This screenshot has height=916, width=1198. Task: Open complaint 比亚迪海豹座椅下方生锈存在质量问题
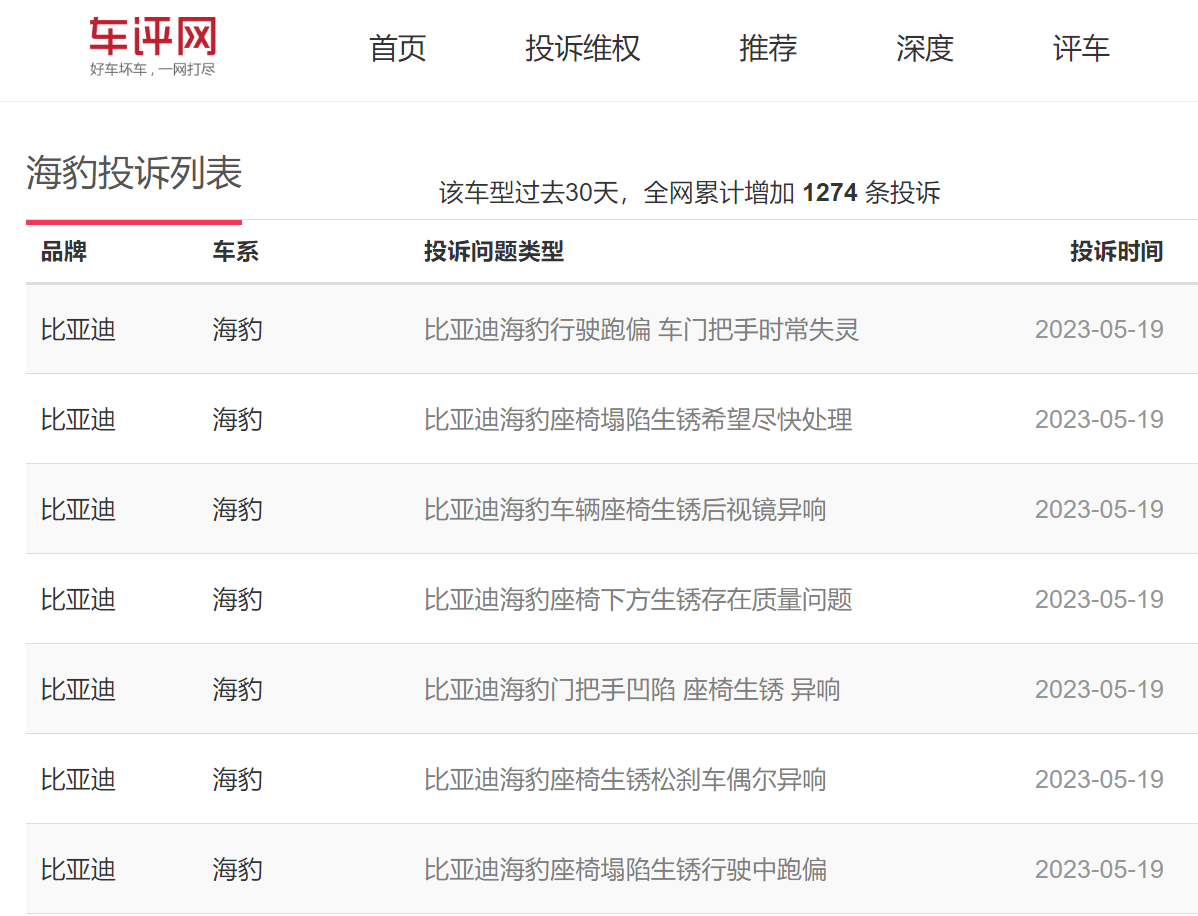click(638, 600)
